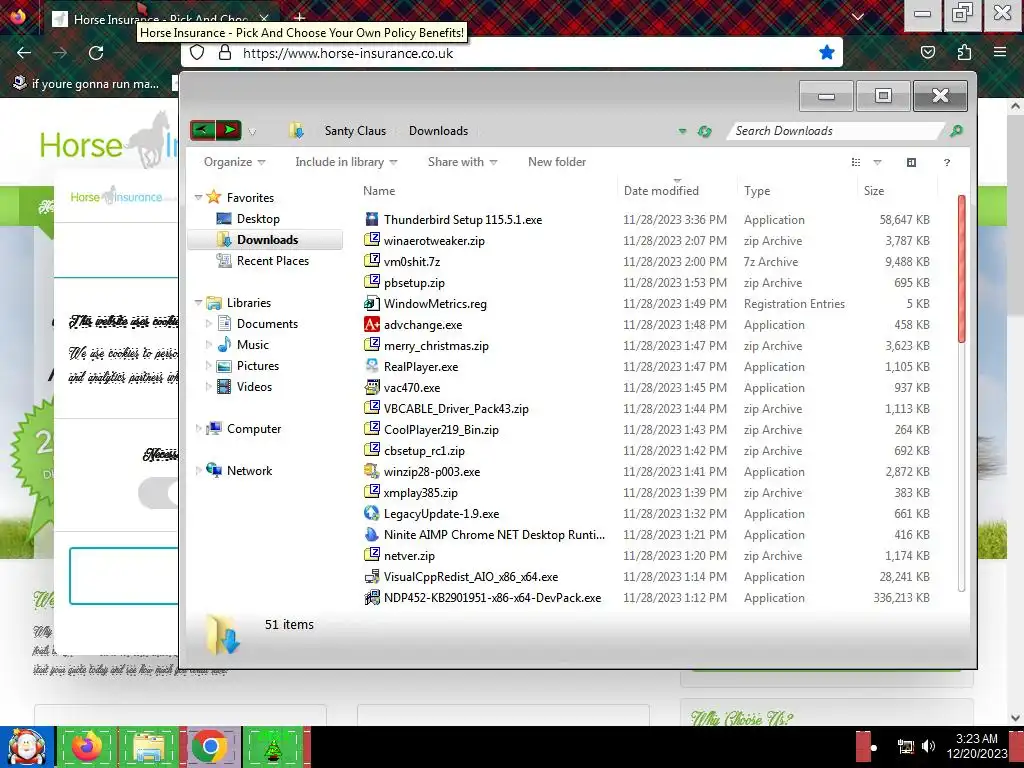The image size is (1024, 768).
Task: Open the view options dropdown arrow
Action: pos(877,162)
